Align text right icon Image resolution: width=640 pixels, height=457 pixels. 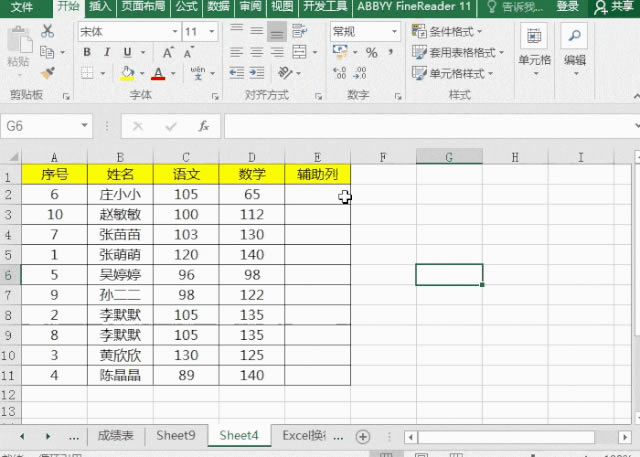tap(277, 52)
